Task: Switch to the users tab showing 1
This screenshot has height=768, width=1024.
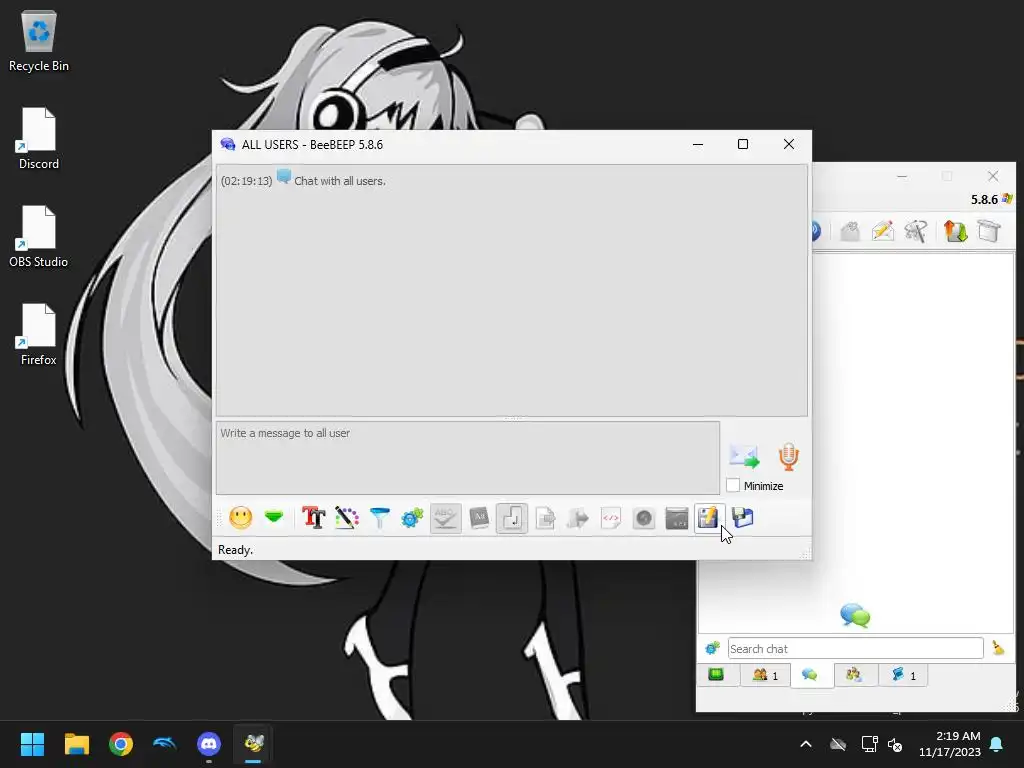Action: [765, 675]
